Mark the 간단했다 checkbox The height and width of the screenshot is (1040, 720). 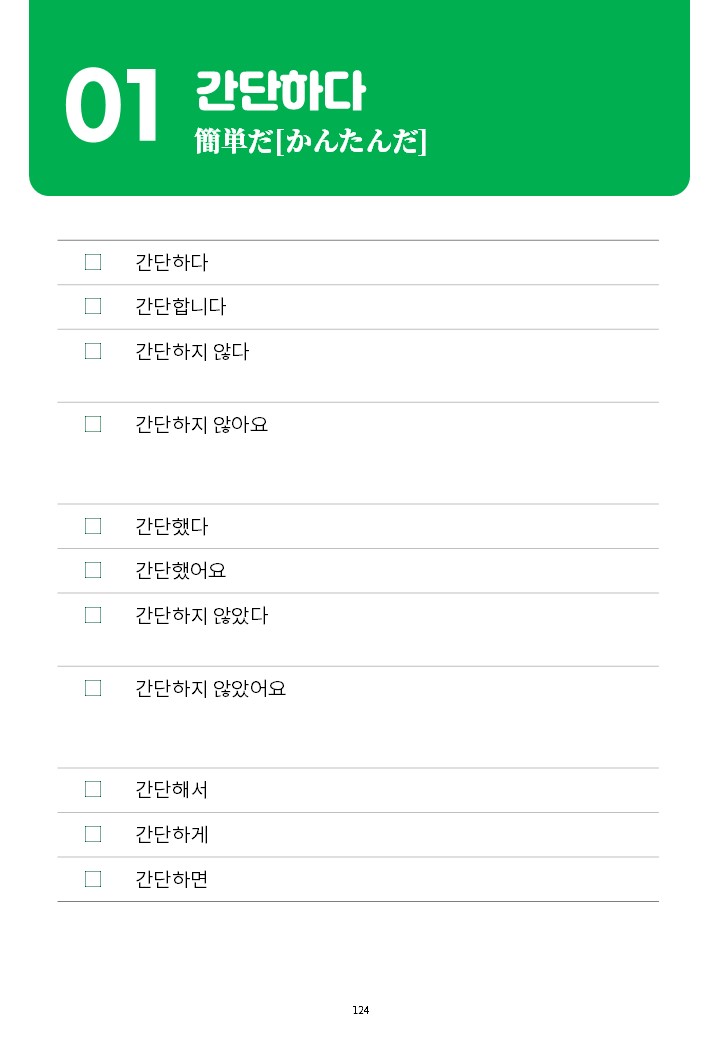tap(93, 526)
